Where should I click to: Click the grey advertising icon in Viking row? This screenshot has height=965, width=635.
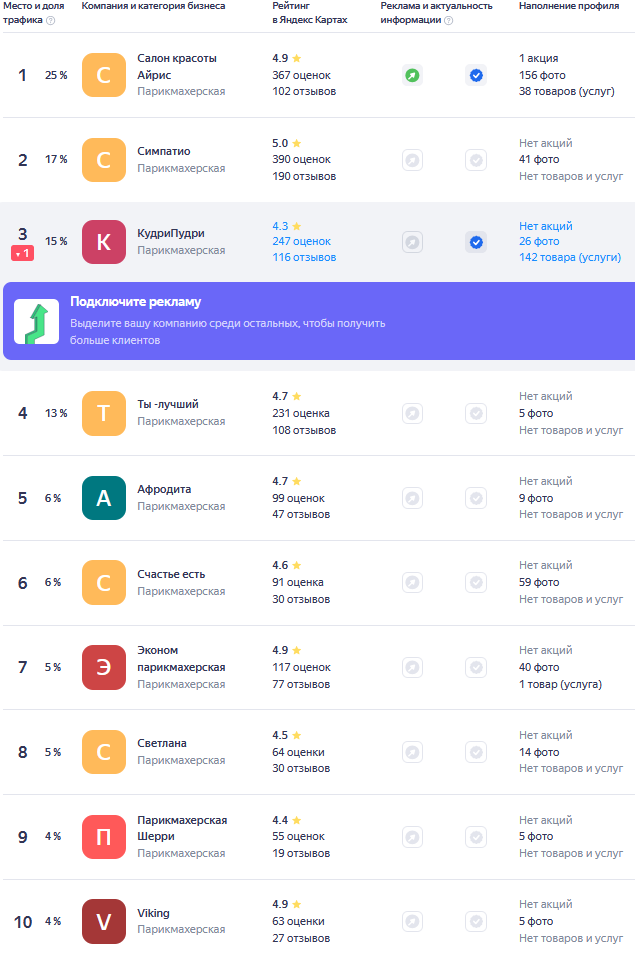click(412, 921)
